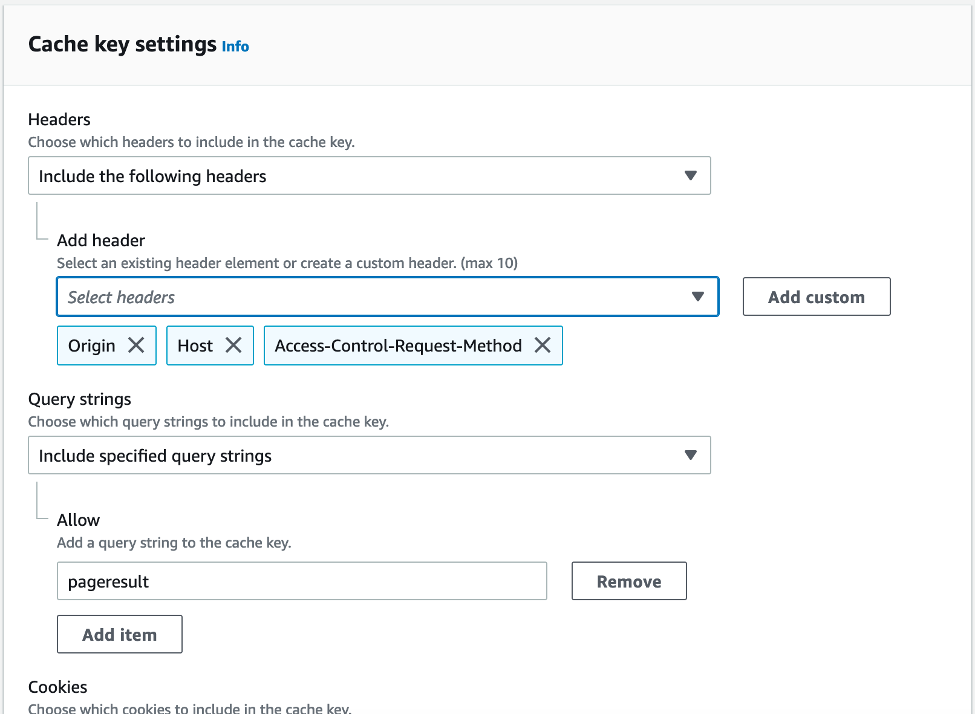
Task: Click the Add item button
Action: tap(119, 634)
